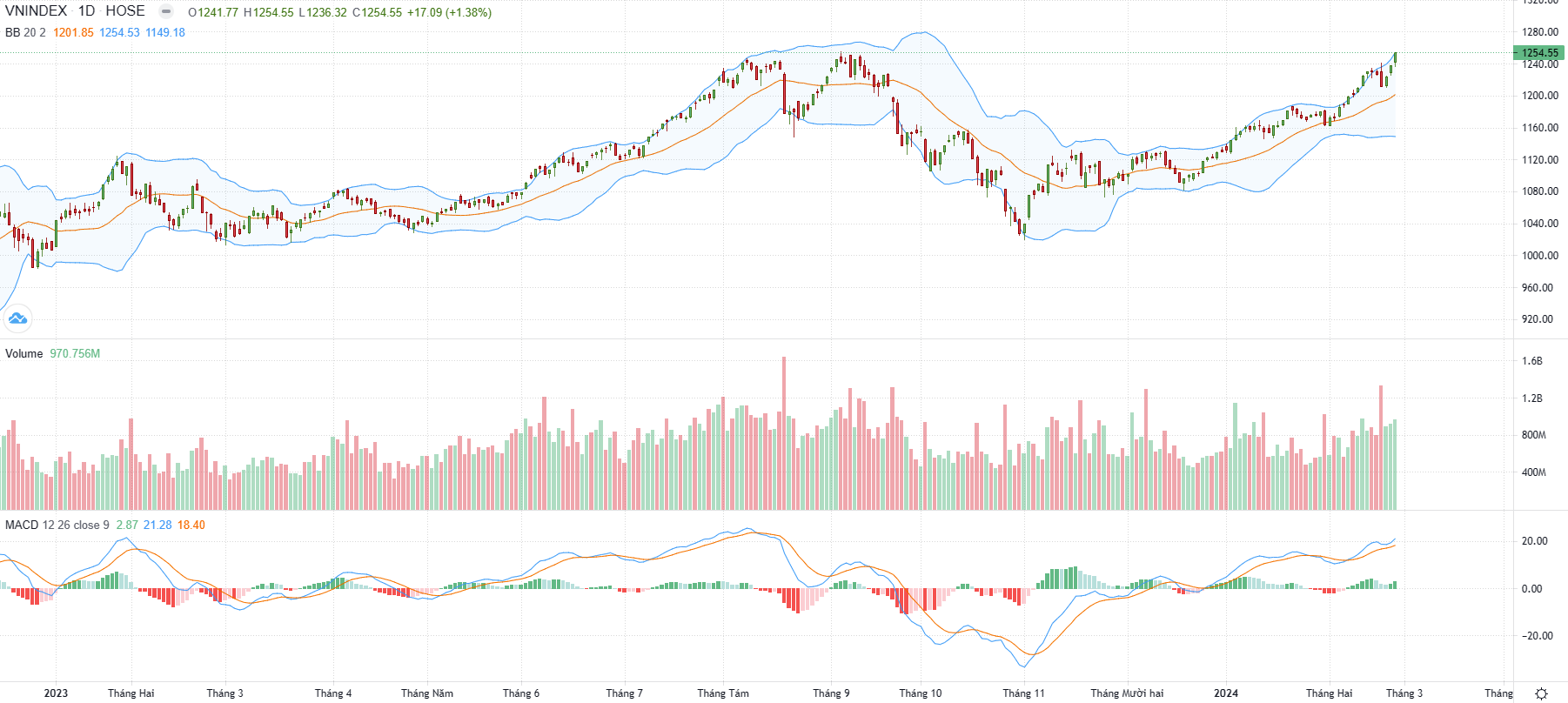This screenshot has height=703, width=1568.
Task: Click the 1200.00 level on price scale
Action: [x=1540, y=96]
